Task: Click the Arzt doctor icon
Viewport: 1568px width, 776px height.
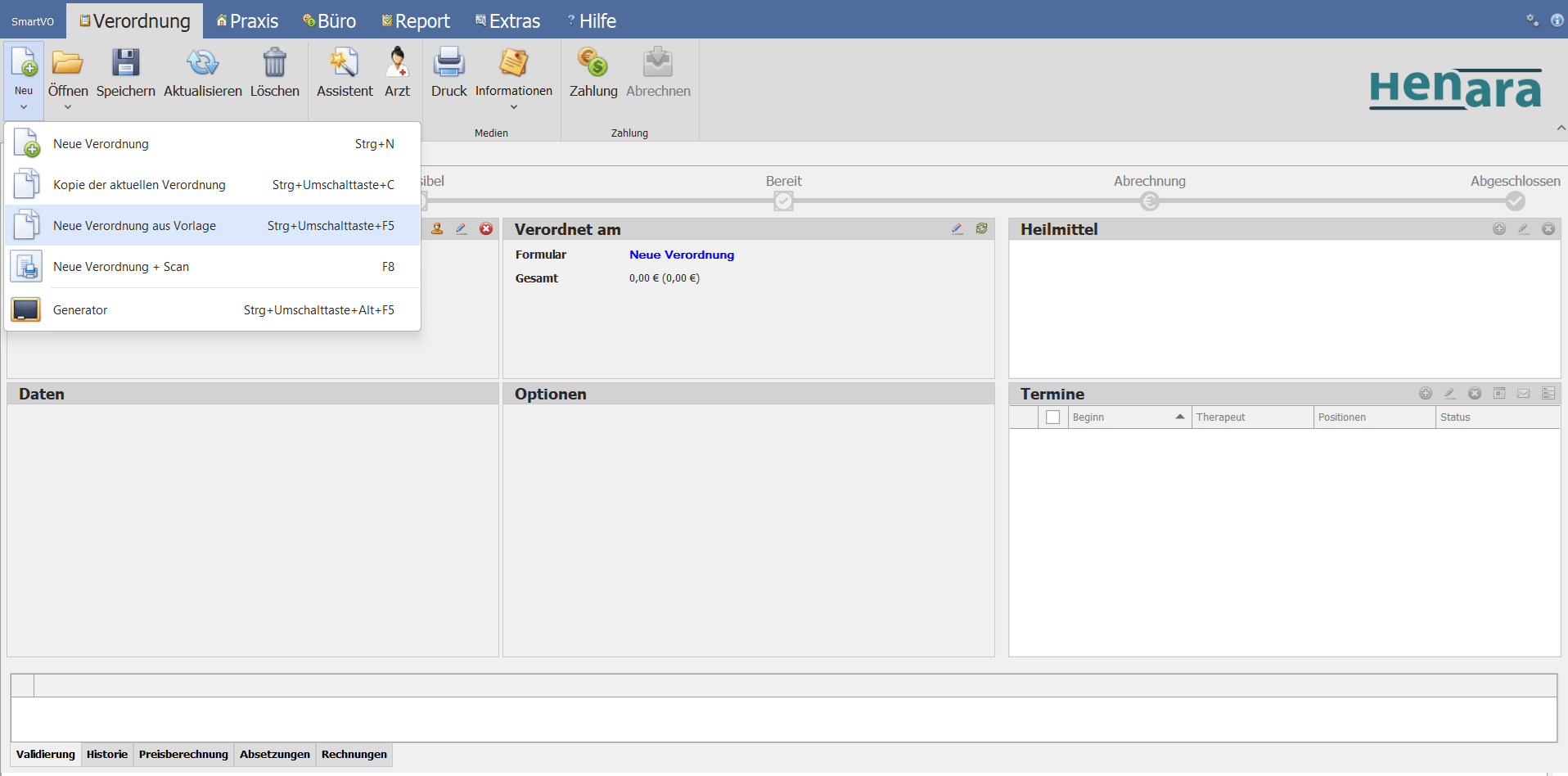Action: 397,63
